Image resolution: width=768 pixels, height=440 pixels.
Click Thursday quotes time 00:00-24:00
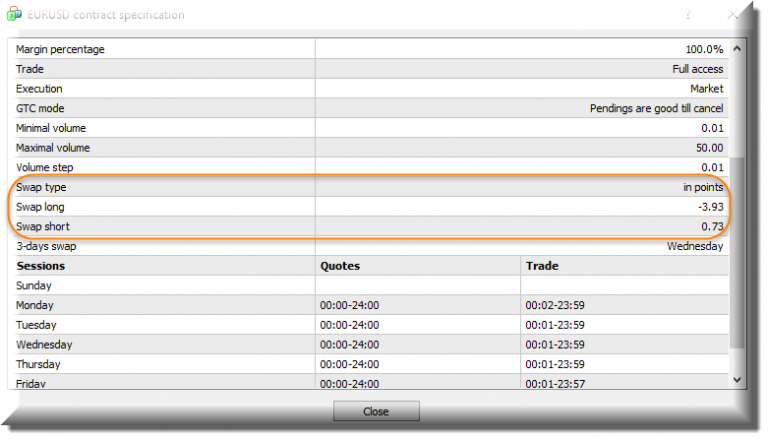[349, 364]
